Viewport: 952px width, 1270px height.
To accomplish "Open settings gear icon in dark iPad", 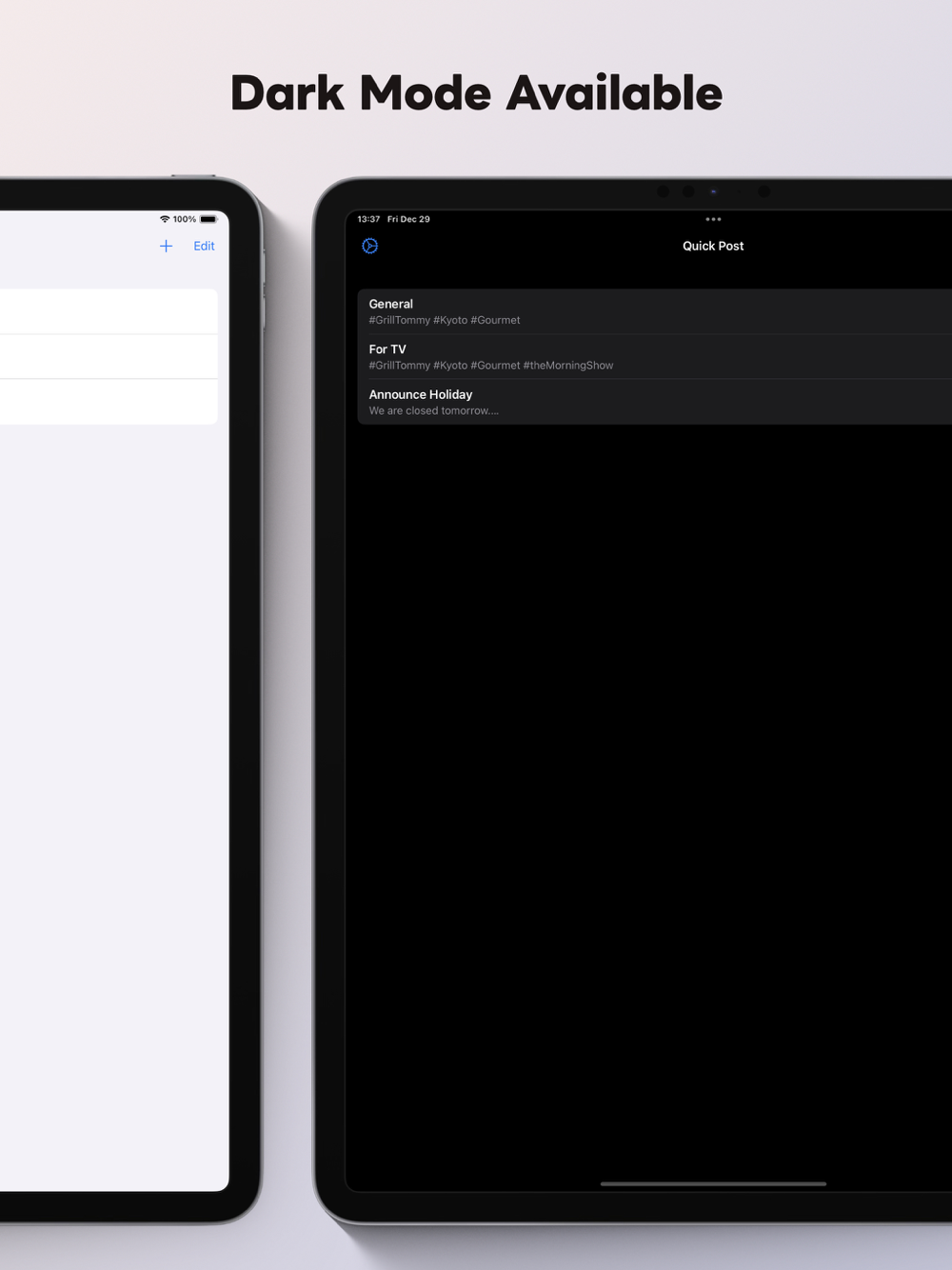I will (370, 246).
